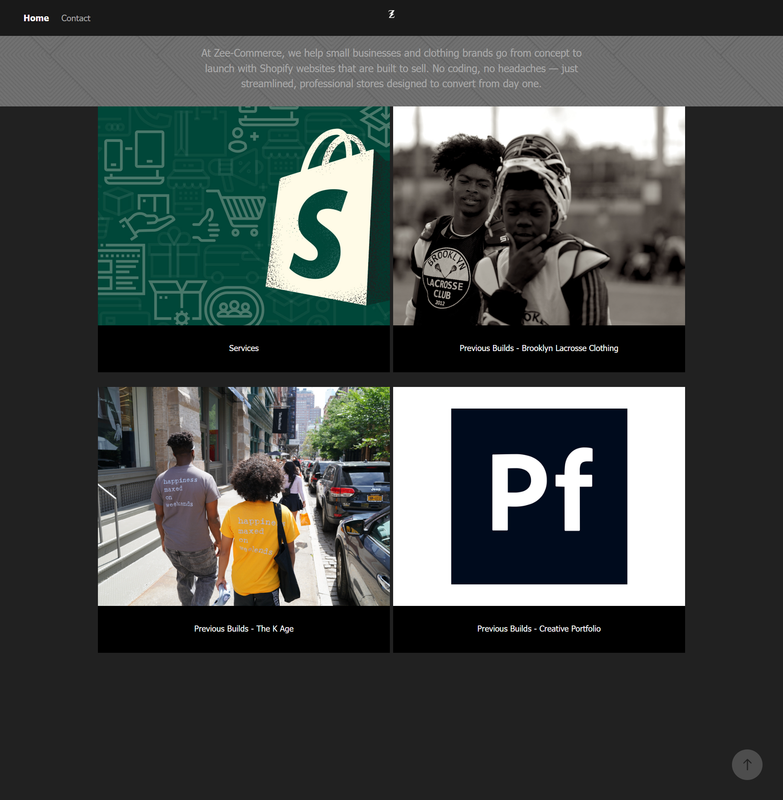Open the Shopify bag Services image

(x=244, y=216)
